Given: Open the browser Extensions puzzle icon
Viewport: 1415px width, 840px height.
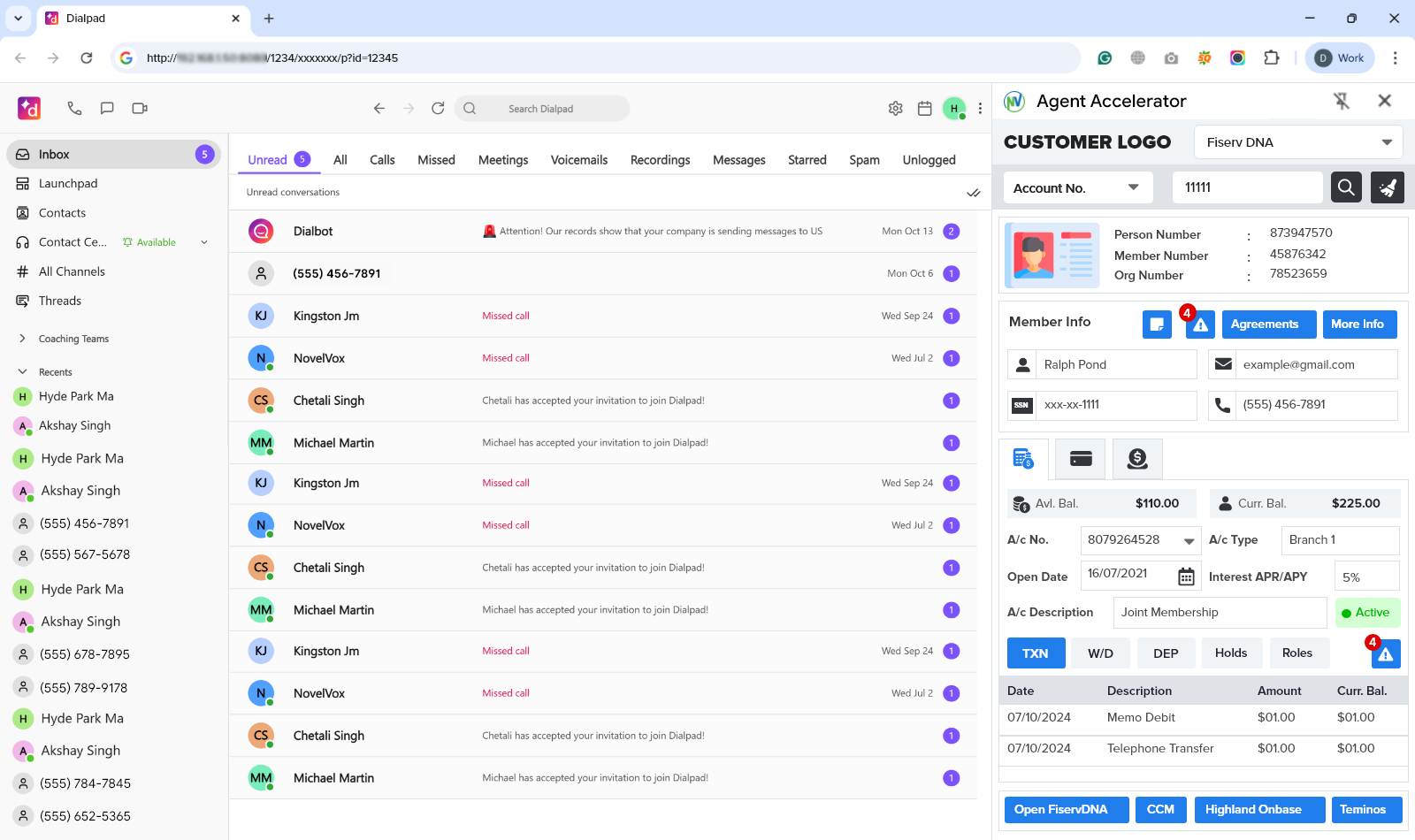Looking at the screenshot, I should click(x=1272, y=58).
